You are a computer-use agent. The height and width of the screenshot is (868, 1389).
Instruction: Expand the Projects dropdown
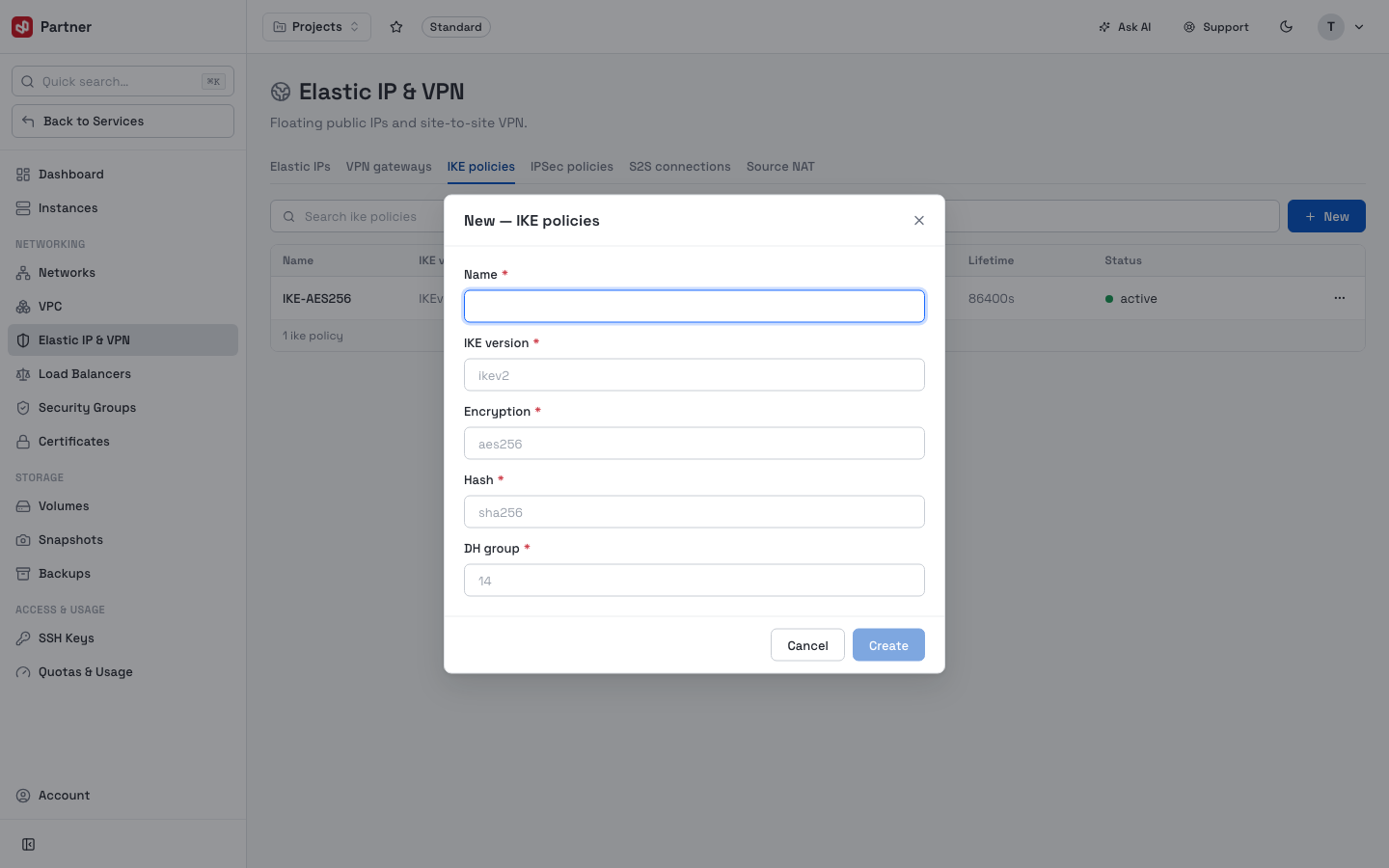click(316, 27)
